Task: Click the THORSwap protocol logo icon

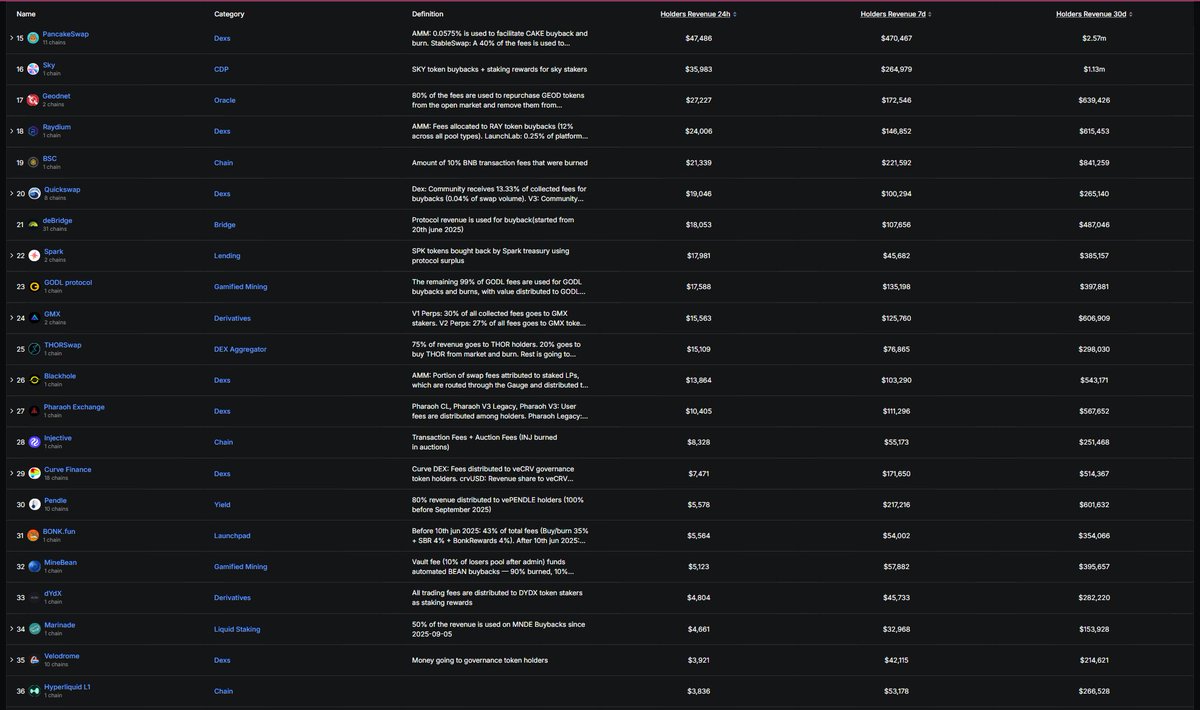Action: (34, 348)
